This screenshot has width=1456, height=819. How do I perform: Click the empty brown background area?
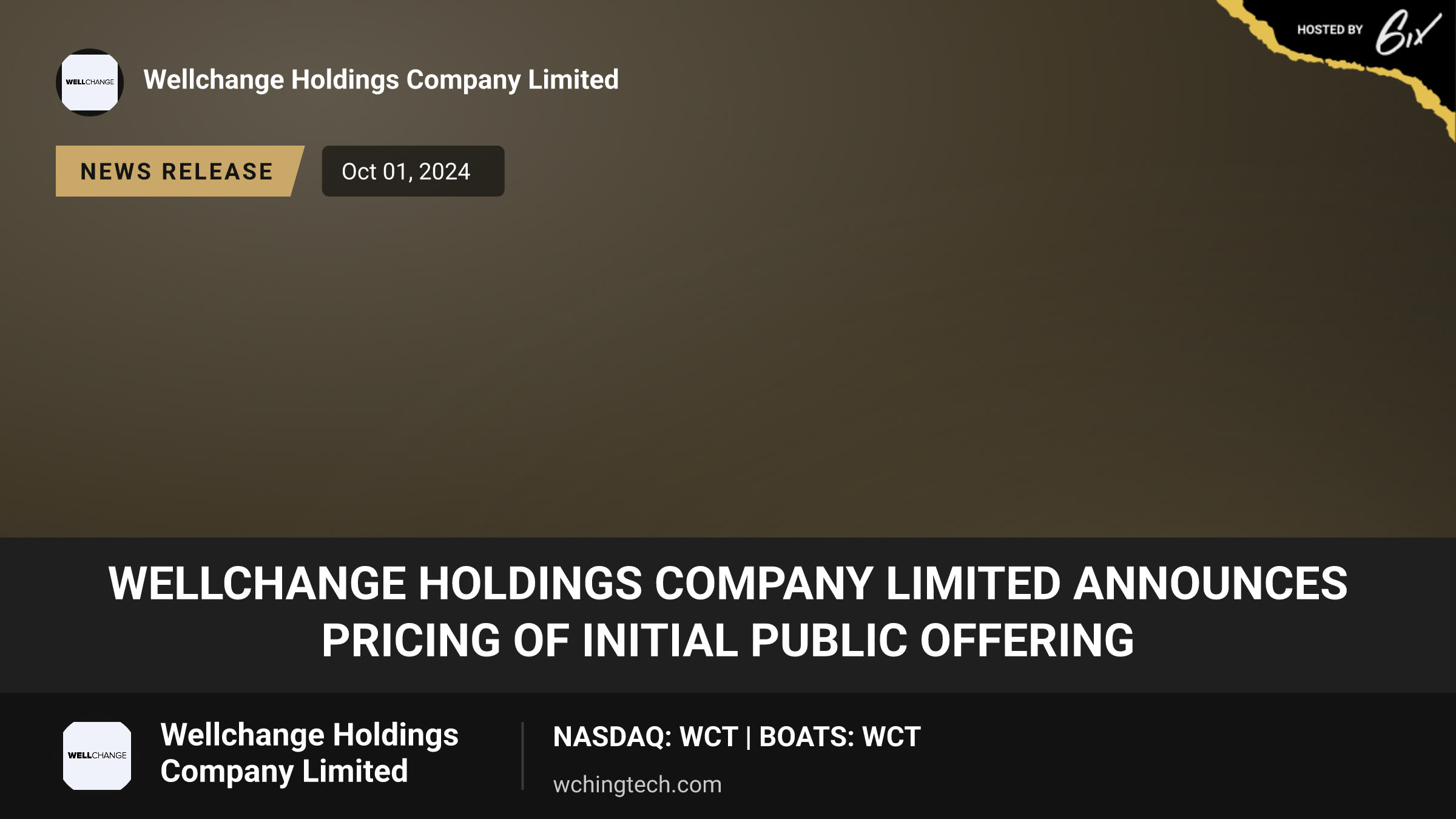tap(728, 364)
